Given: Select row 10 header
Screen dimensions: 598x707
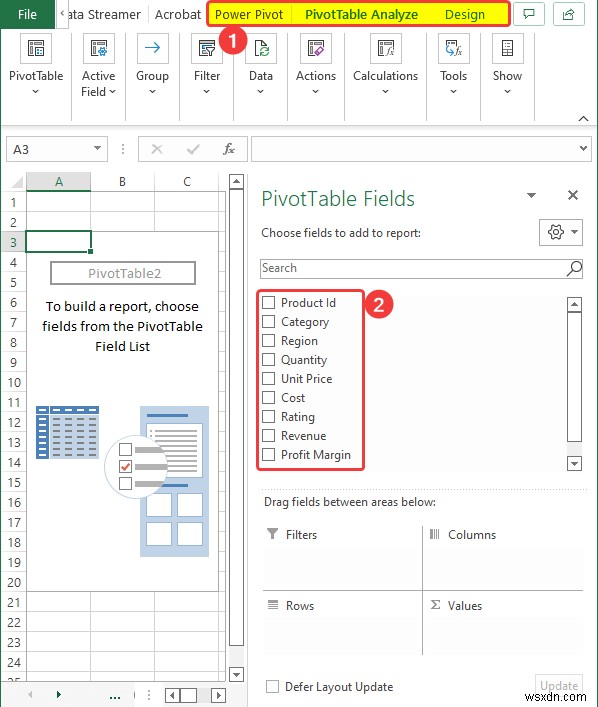Looking at the screenshot, I should 14,382.
